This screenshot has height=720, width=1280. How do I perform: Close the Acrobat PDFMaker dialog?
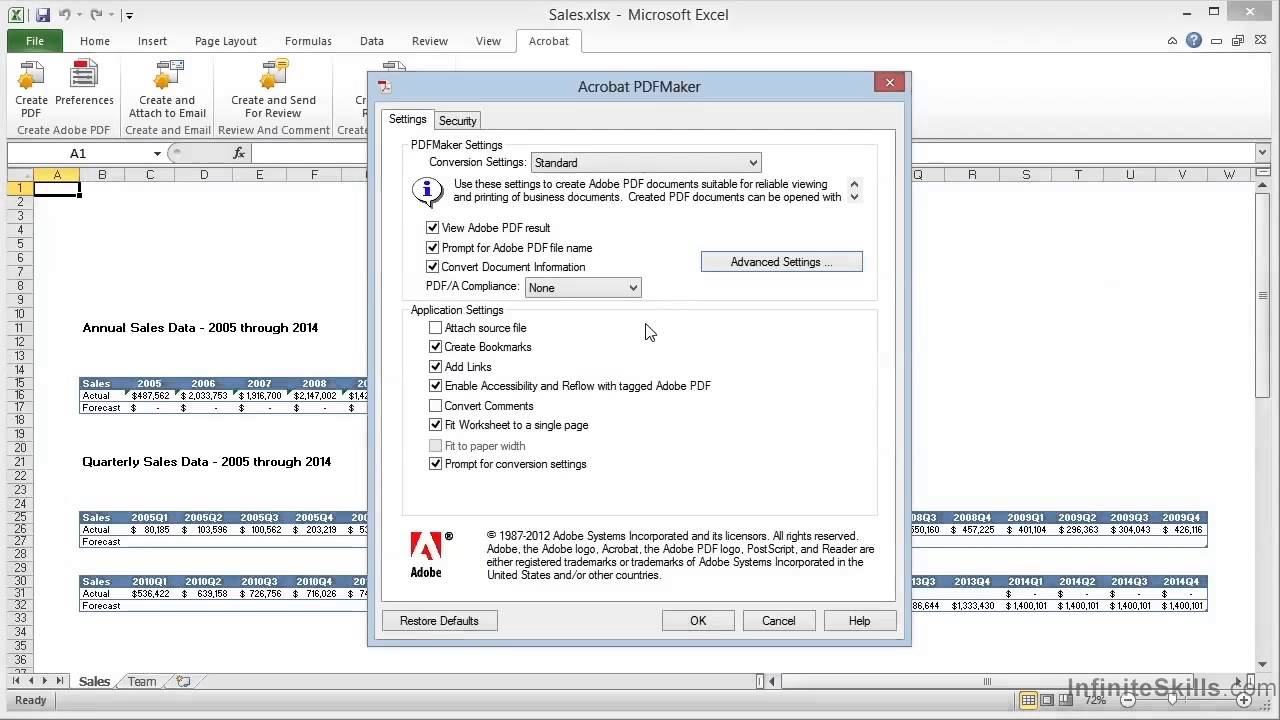coord(890,83)
